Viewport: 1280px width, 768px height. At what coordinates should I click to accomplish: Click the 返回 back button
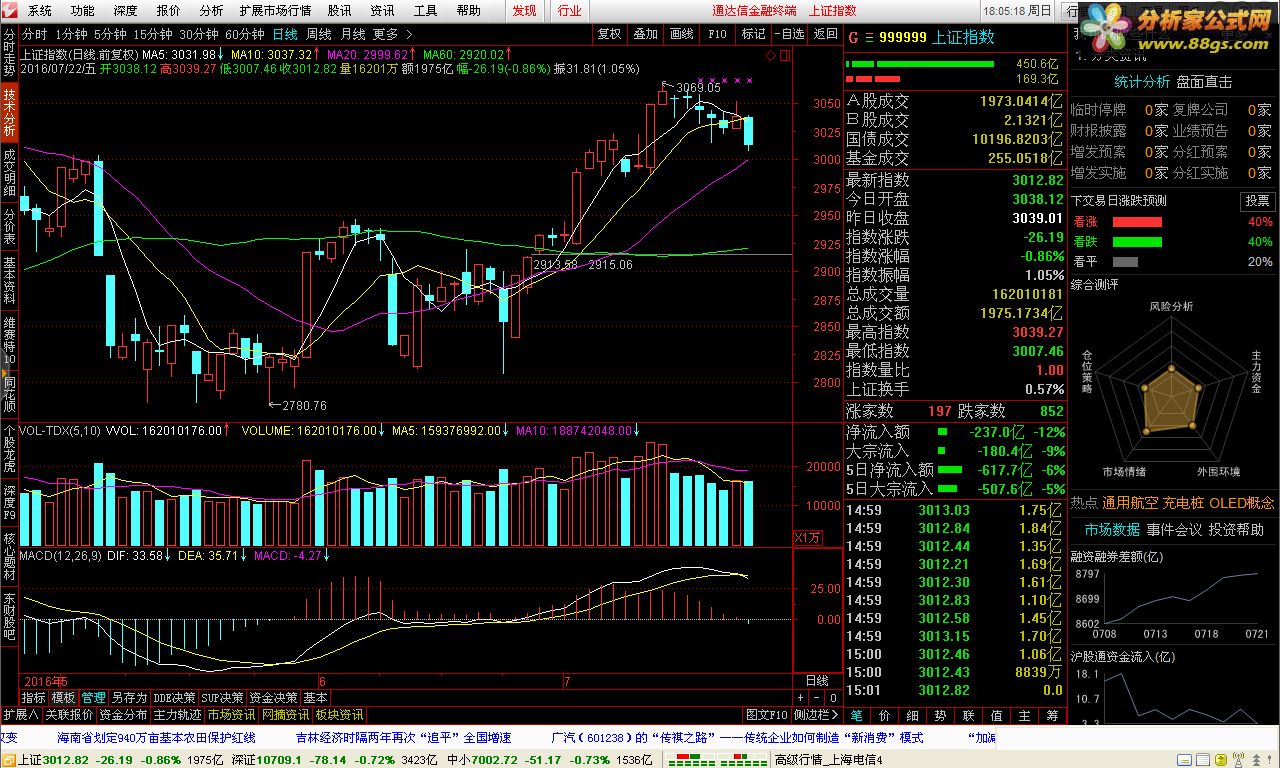(826, 34)
